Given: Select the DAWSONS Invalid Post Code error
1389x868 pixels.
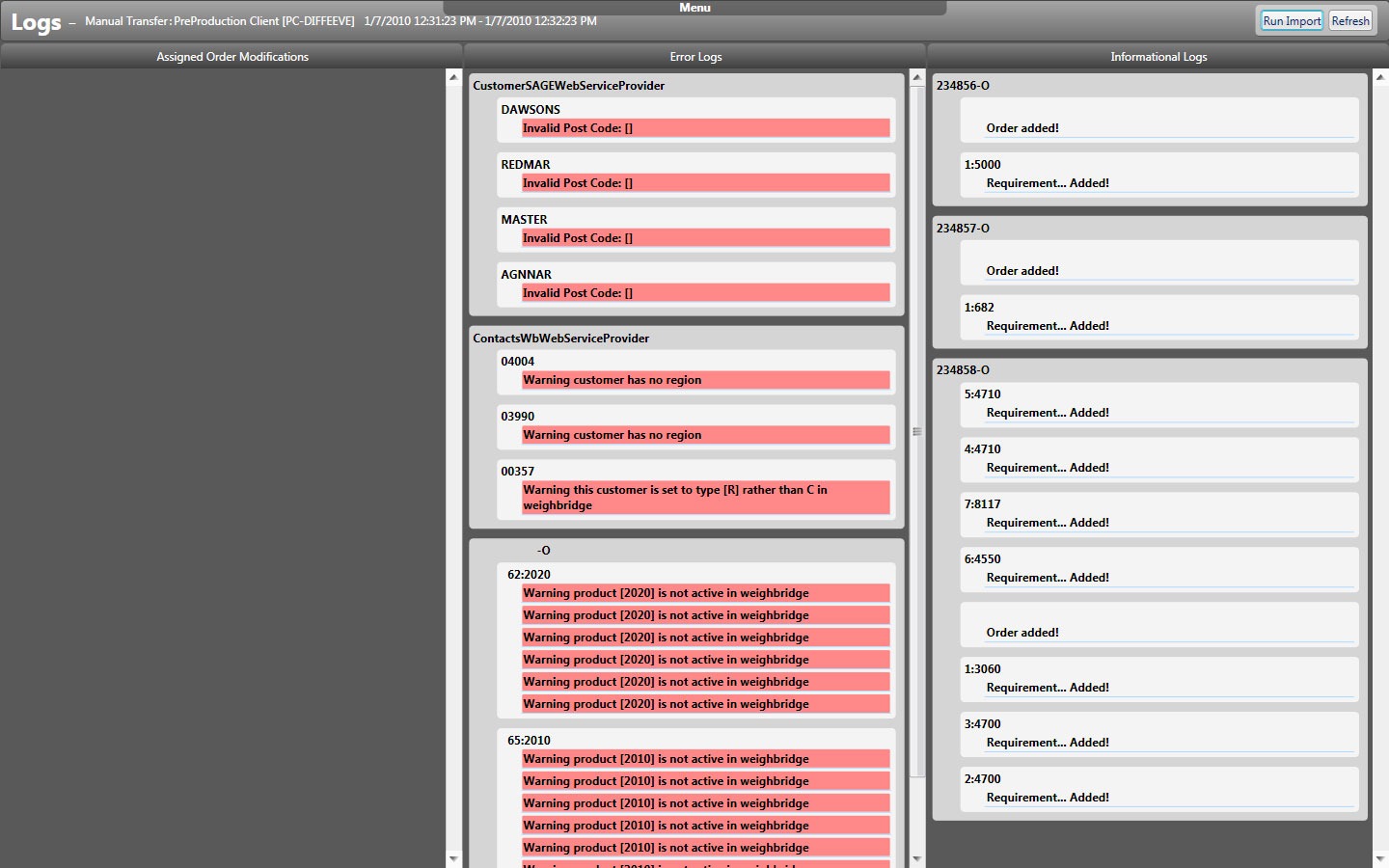Looking at the screenshot, I should point(705,128).
